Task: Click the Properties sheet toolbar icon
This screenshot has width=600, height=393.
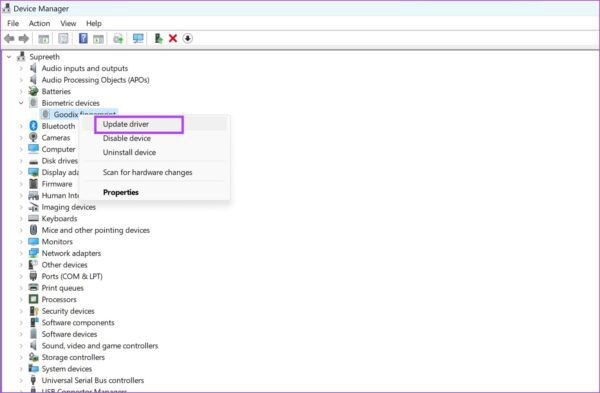Action: [63, 38]
